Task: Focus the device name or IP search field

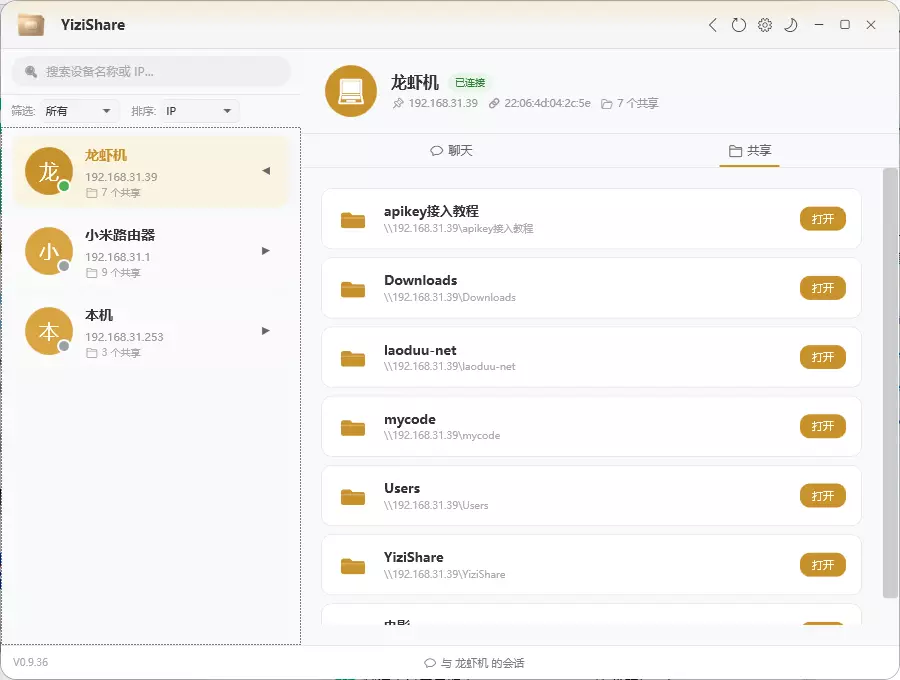Action: click(151, 72)
